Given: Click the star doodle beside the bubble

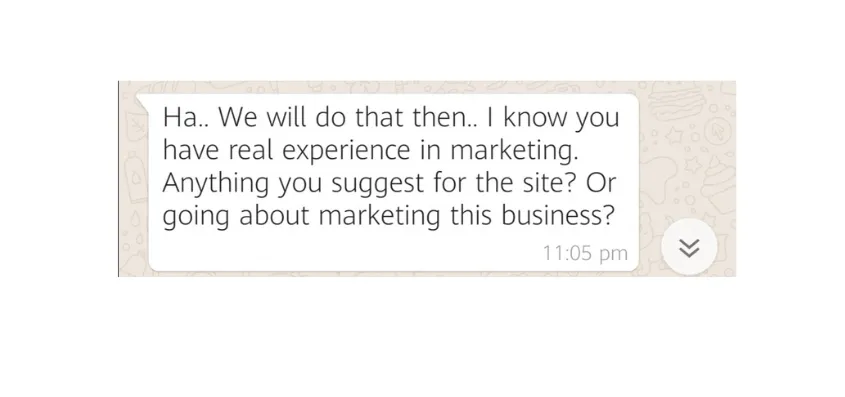Looking at the screenshot, I should [675, 137].
